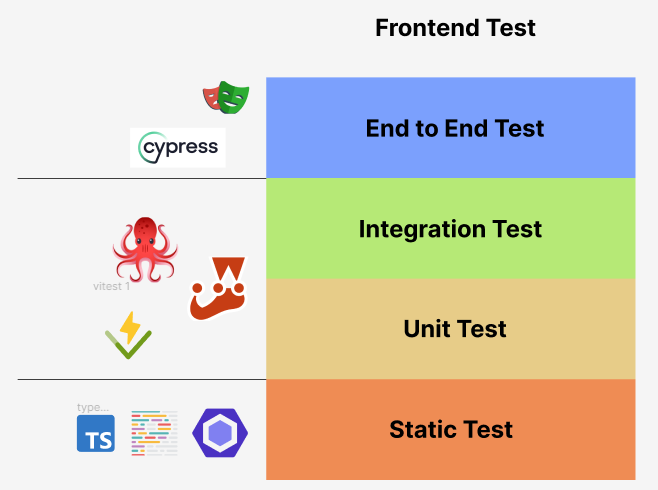The width and height of the screenshot is (658, 490).
Task: Select the Cypress logo image
Action: click(178, 148)
